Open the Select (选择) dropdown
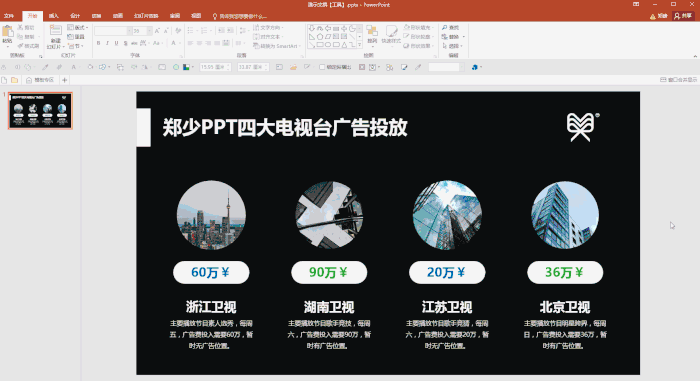Viewport: 700px width, 381px height. (452, 46)
